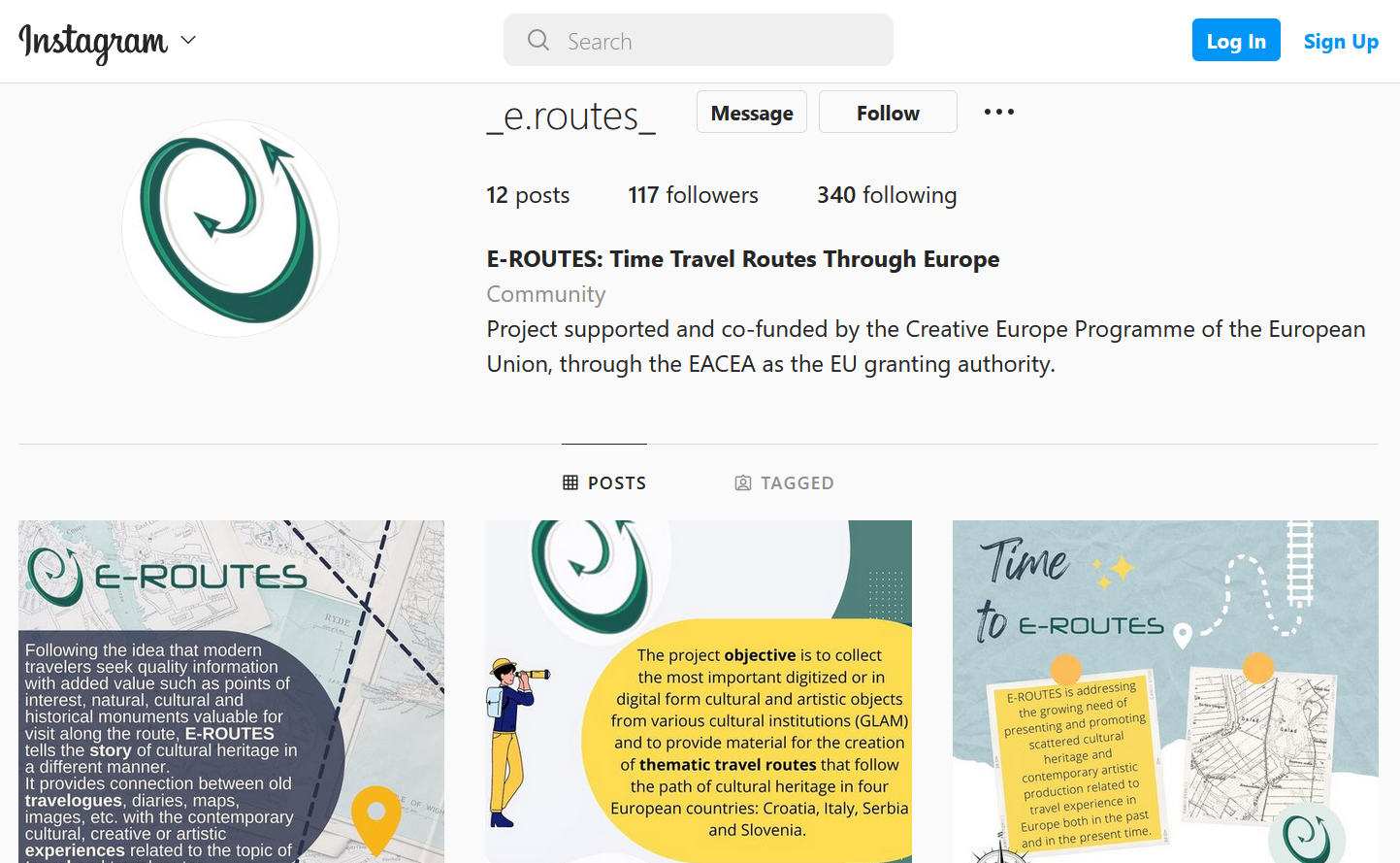Open the 340 following list

pos(887,195)
